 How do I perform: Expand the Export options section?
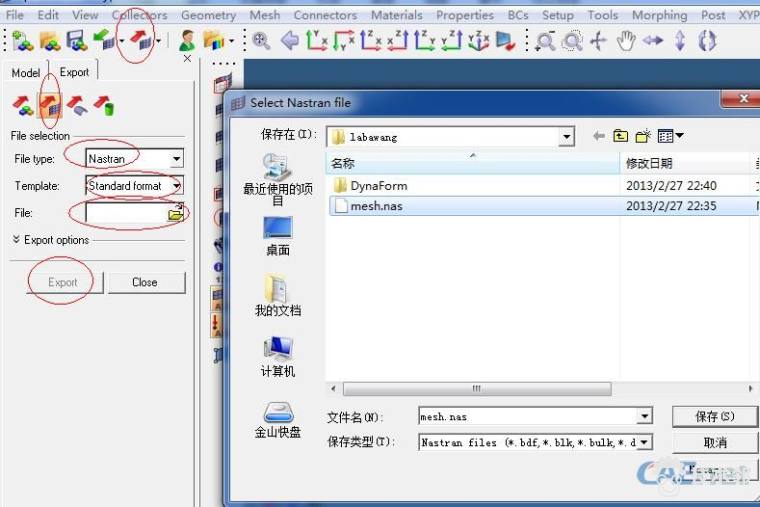(x=50, y=240)
